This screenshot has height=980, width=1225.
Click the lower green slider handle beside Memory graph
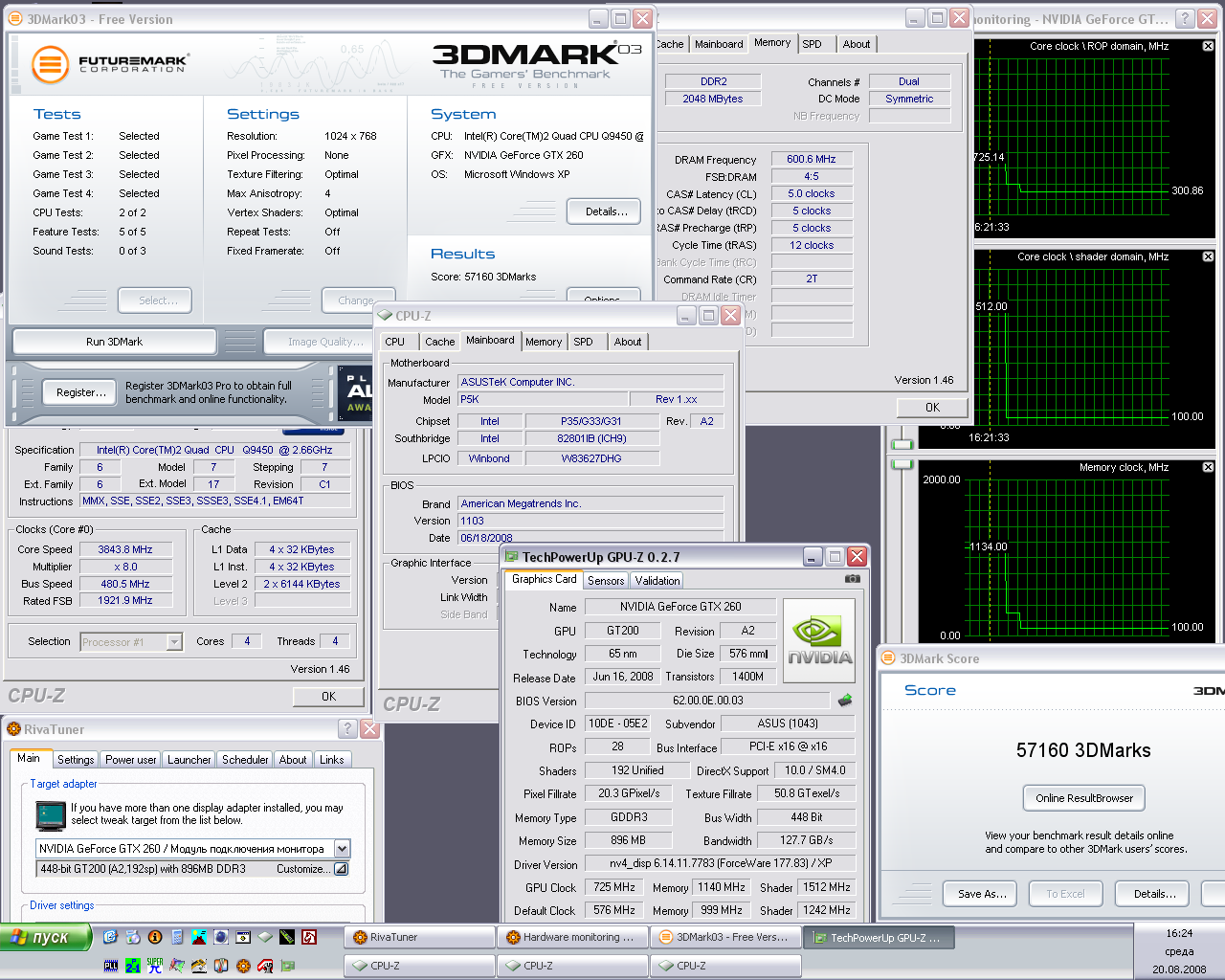(902, 465)
